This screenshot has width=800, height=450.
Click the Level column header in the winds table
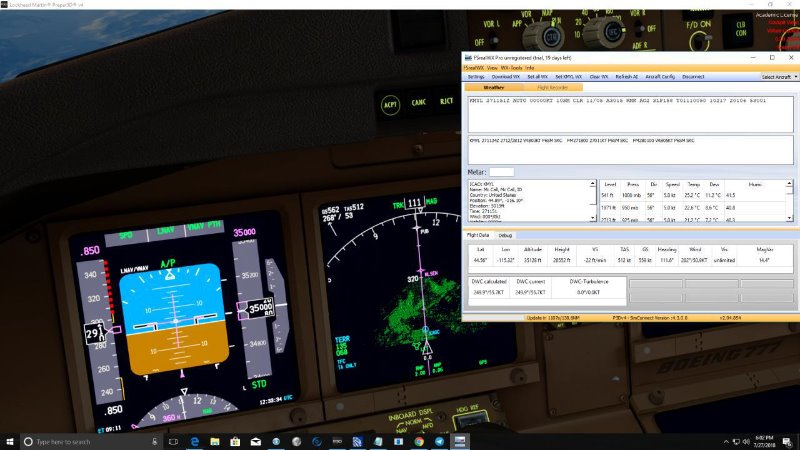pyautogui.click(x=610, y=185)
